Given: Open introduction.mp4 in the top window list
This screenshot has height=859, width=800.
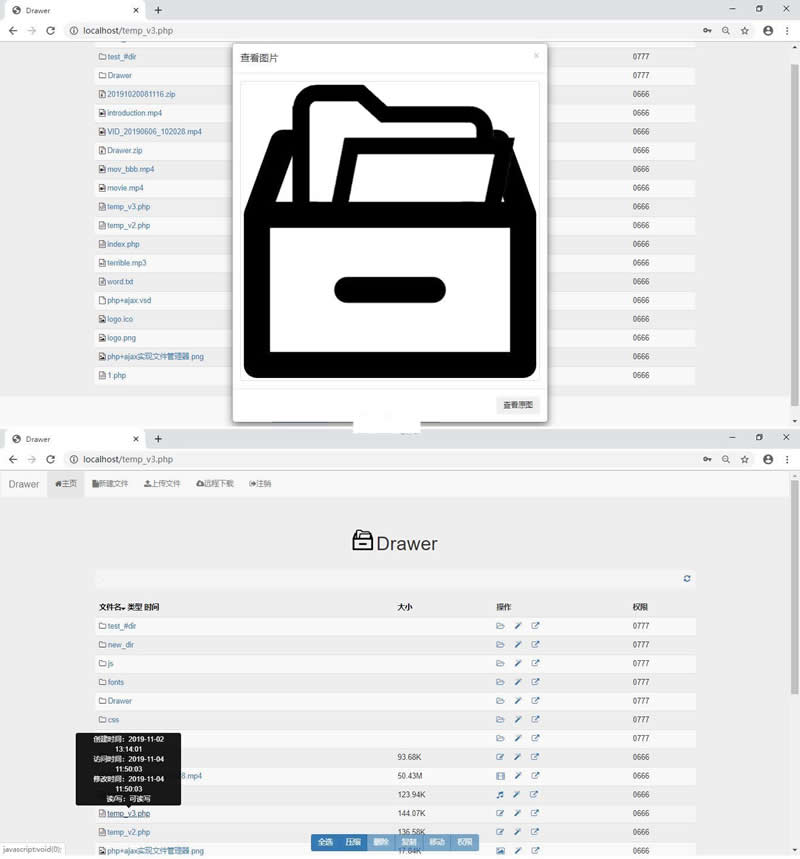Looking at the screenshot, I should pos(134,113).
